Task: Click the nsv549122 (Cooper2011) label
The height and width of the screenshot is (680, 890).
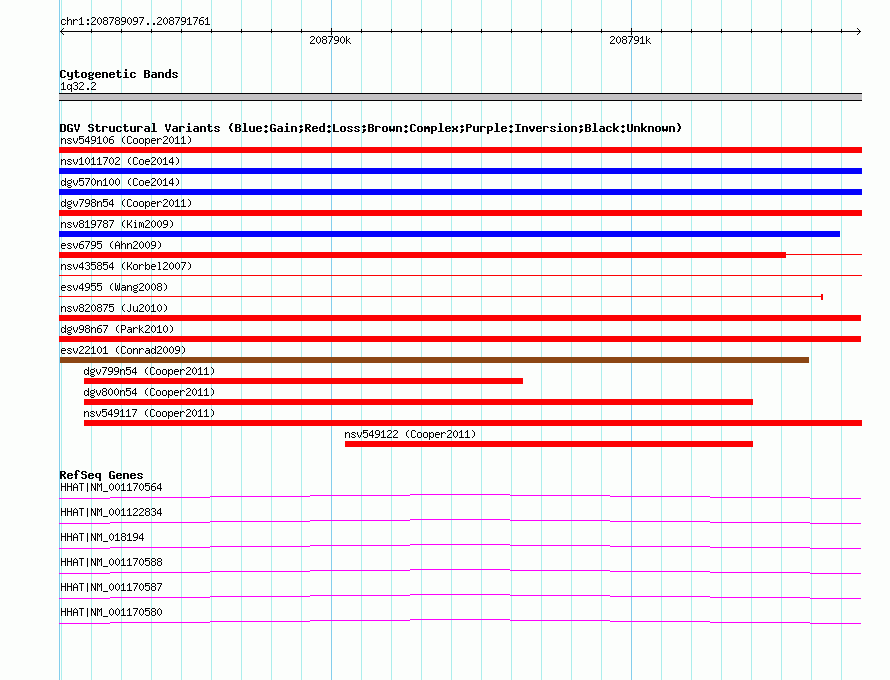Action: (410, 434)
